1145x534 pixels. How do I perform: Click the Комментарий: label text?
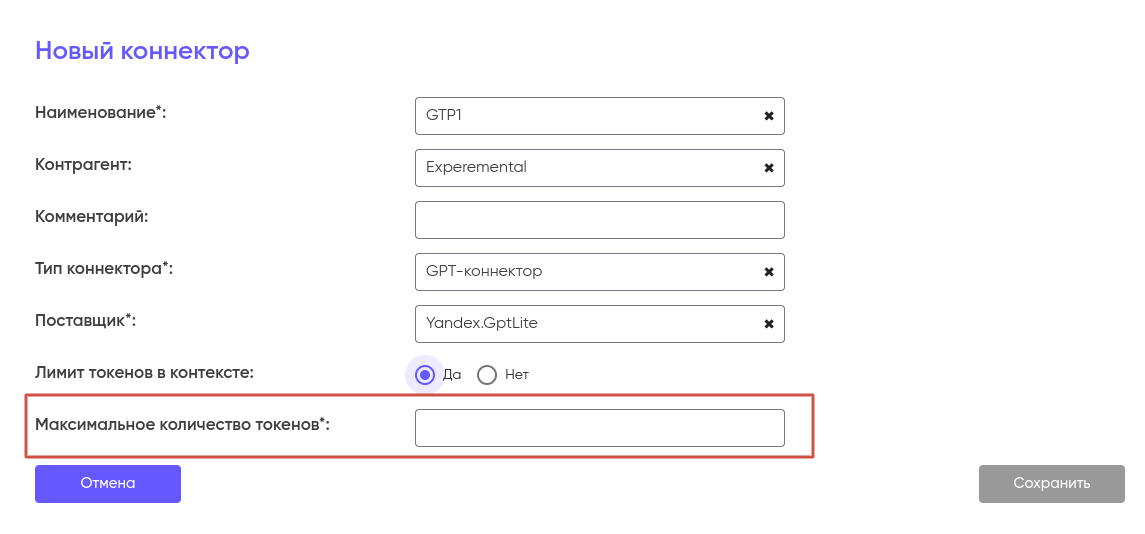91,216
